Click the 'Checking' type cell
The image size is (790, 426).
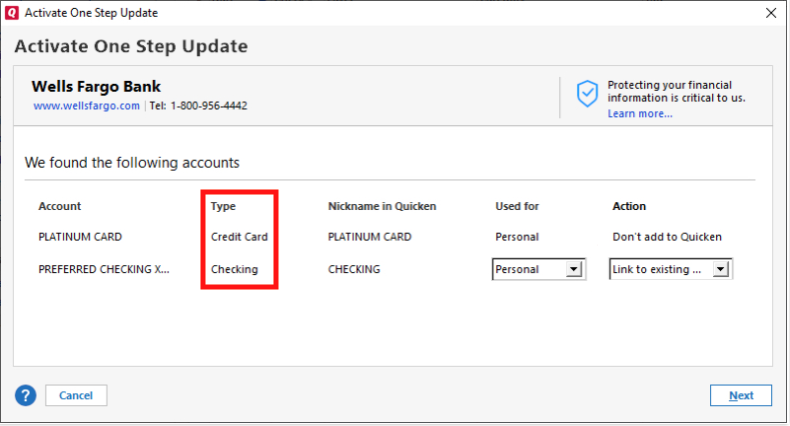point(234,269)
